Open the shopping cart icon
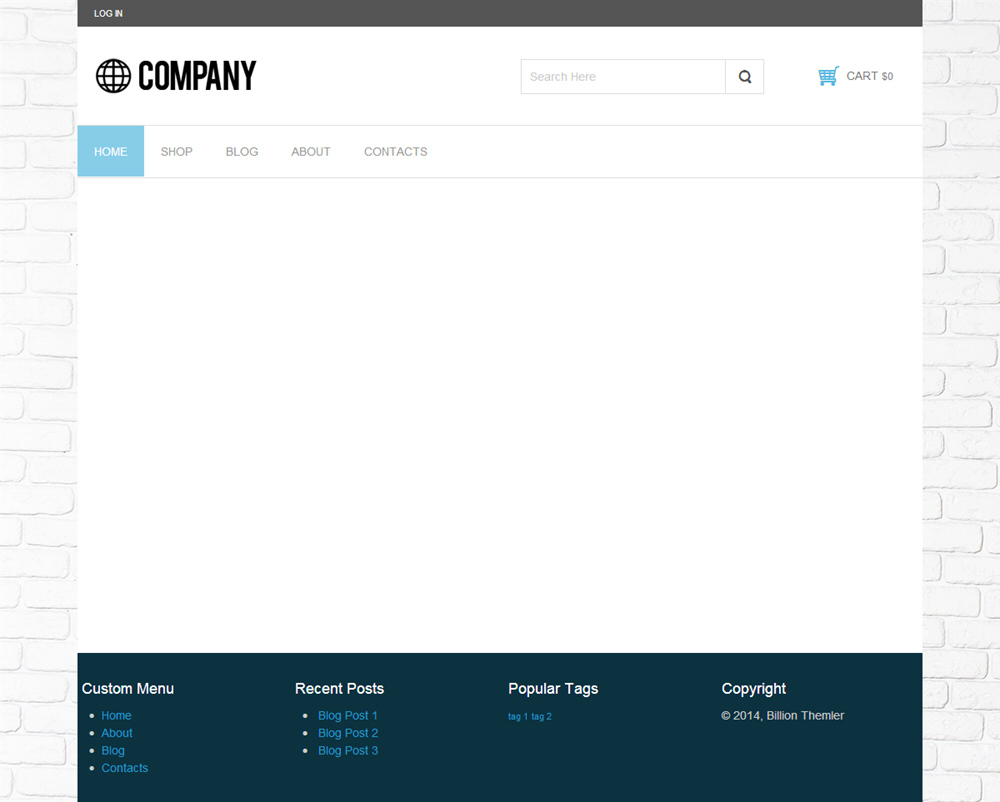 pos(828,76)
